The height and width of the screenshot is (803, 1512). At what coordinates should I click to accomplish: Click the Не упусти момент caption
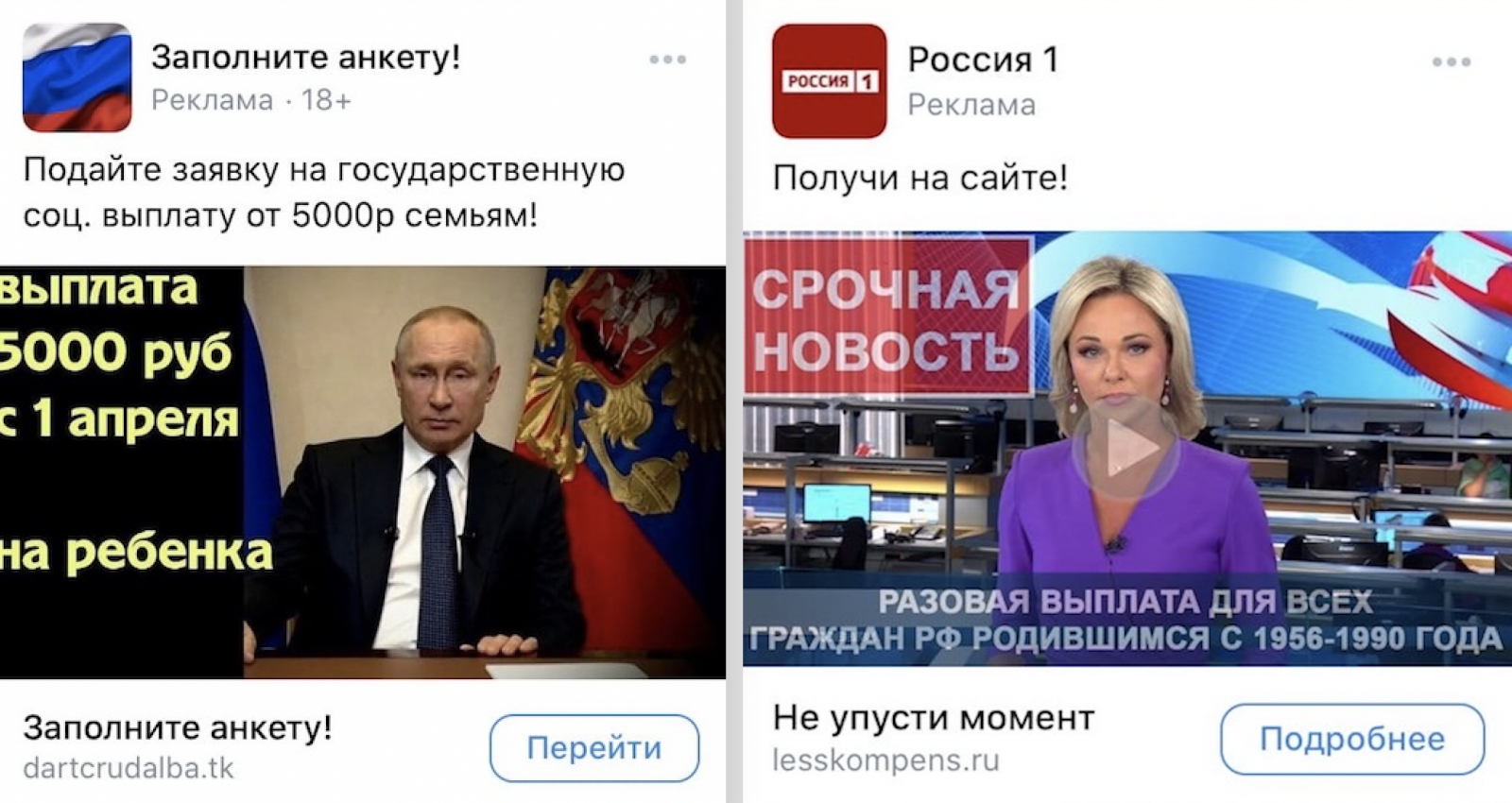tap(933, 719)
